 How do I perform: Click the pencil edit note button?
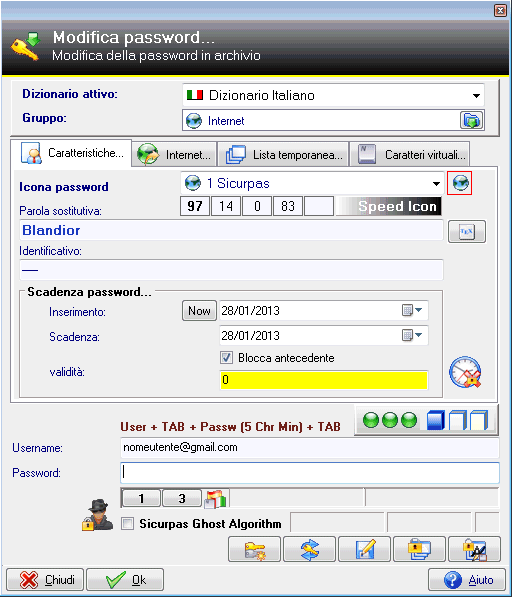[x=364, y=549]
